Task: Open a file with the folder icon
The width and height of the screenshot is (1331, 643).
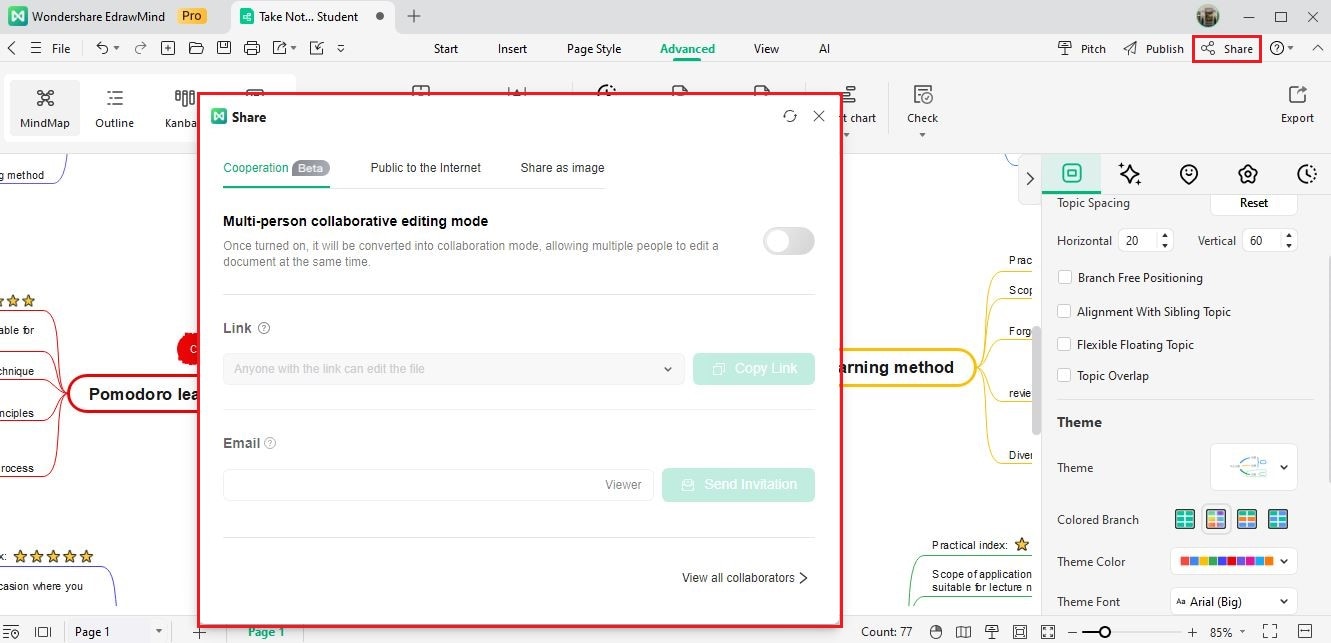Action: pyautogui.click(x=196, y=48)
